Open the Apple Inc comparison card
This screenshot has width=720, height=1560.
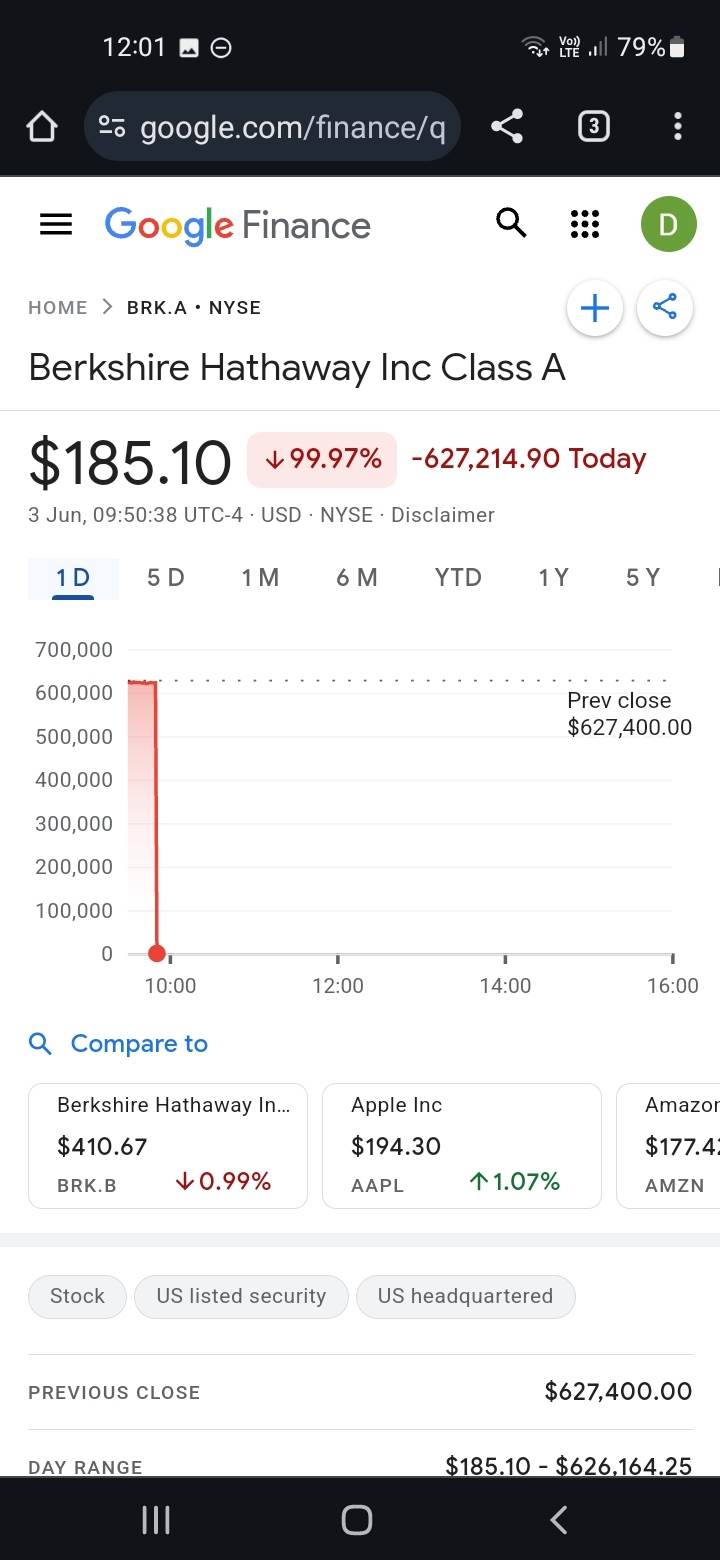click(x=461, y=1145)
